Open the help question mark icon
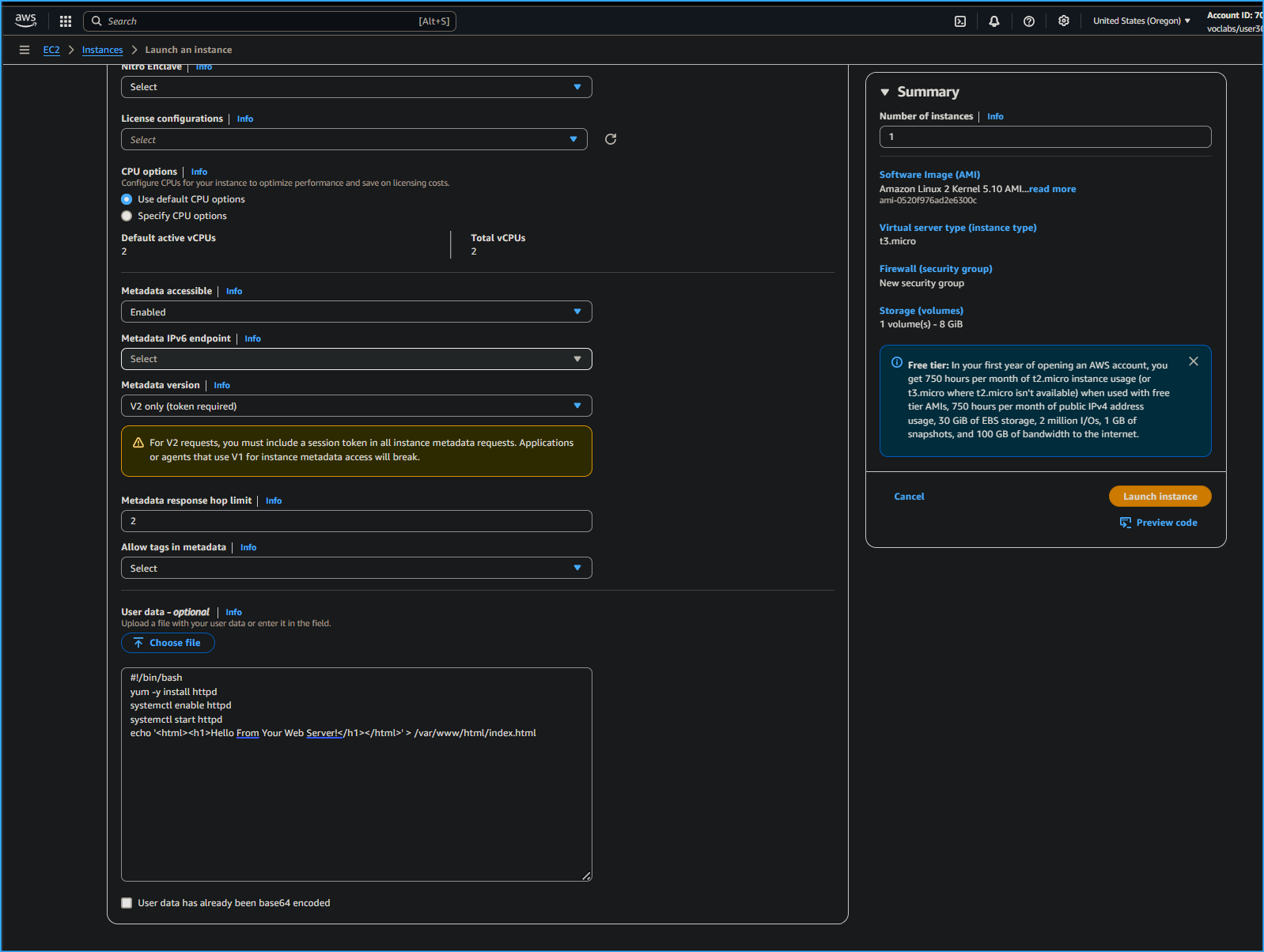The image size is (1264, 952). pyautogui.click(x=1029, y=21)
